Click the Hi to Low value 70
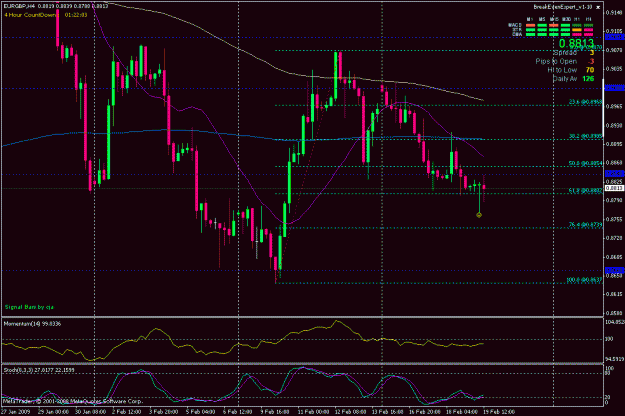 [x=590, y=70]
